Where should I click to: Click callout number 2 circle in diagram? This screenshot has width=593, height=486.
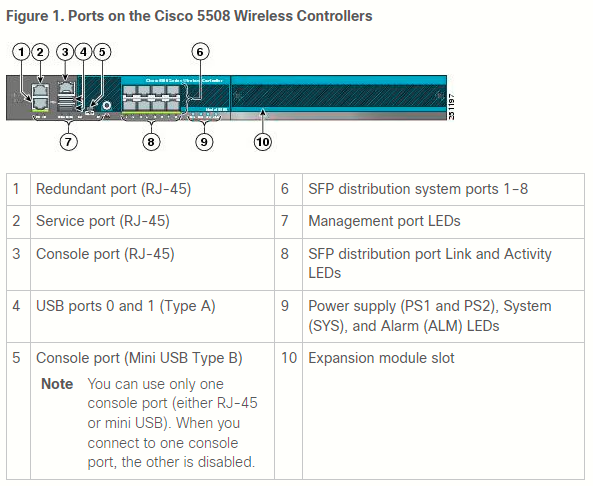(40, 52)
